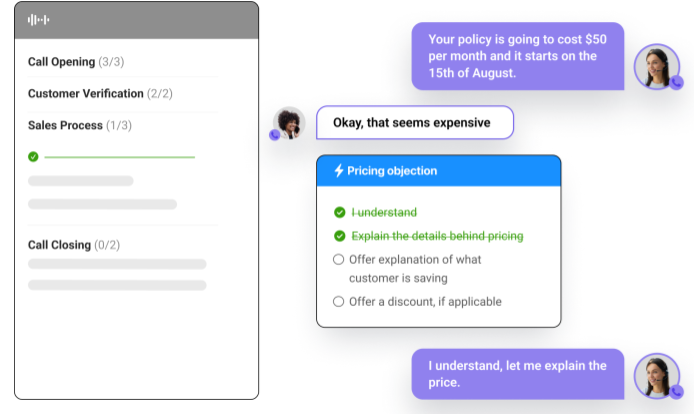The image size is (694, 414).
Task: Select 'Offer explanation of what customer is saving'
Action: (x=338, y=259)
